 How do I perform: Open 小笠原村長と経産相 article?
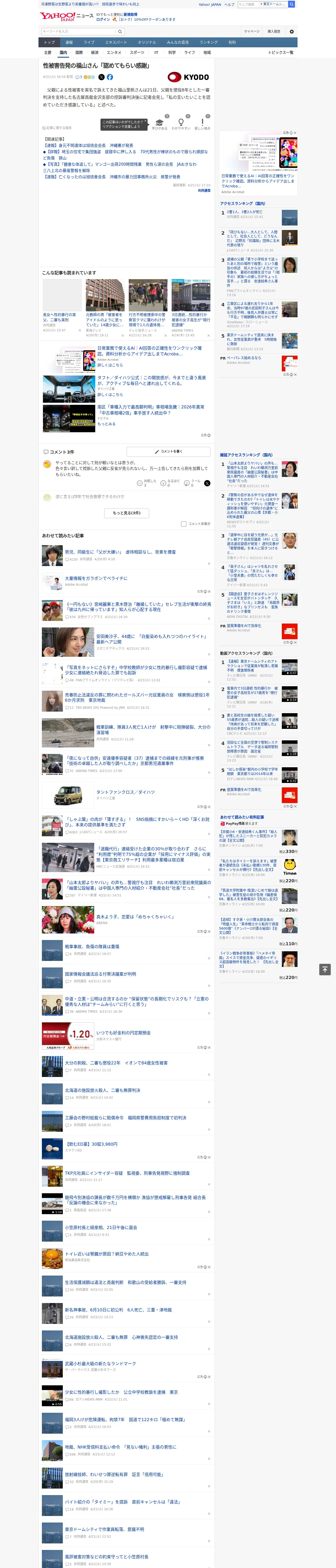point(101,1228)
